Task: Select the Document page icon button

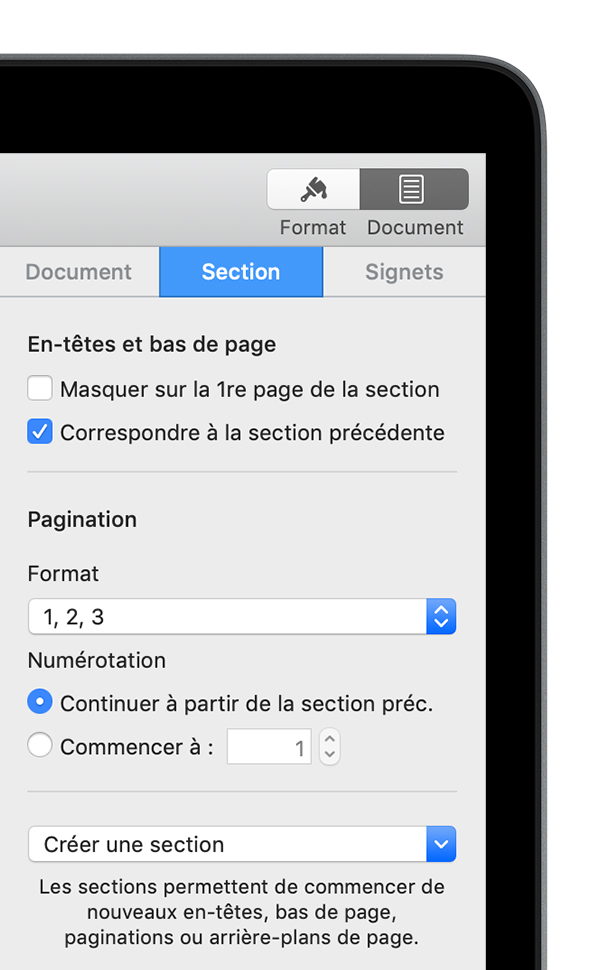Action: tap(414, 189)
